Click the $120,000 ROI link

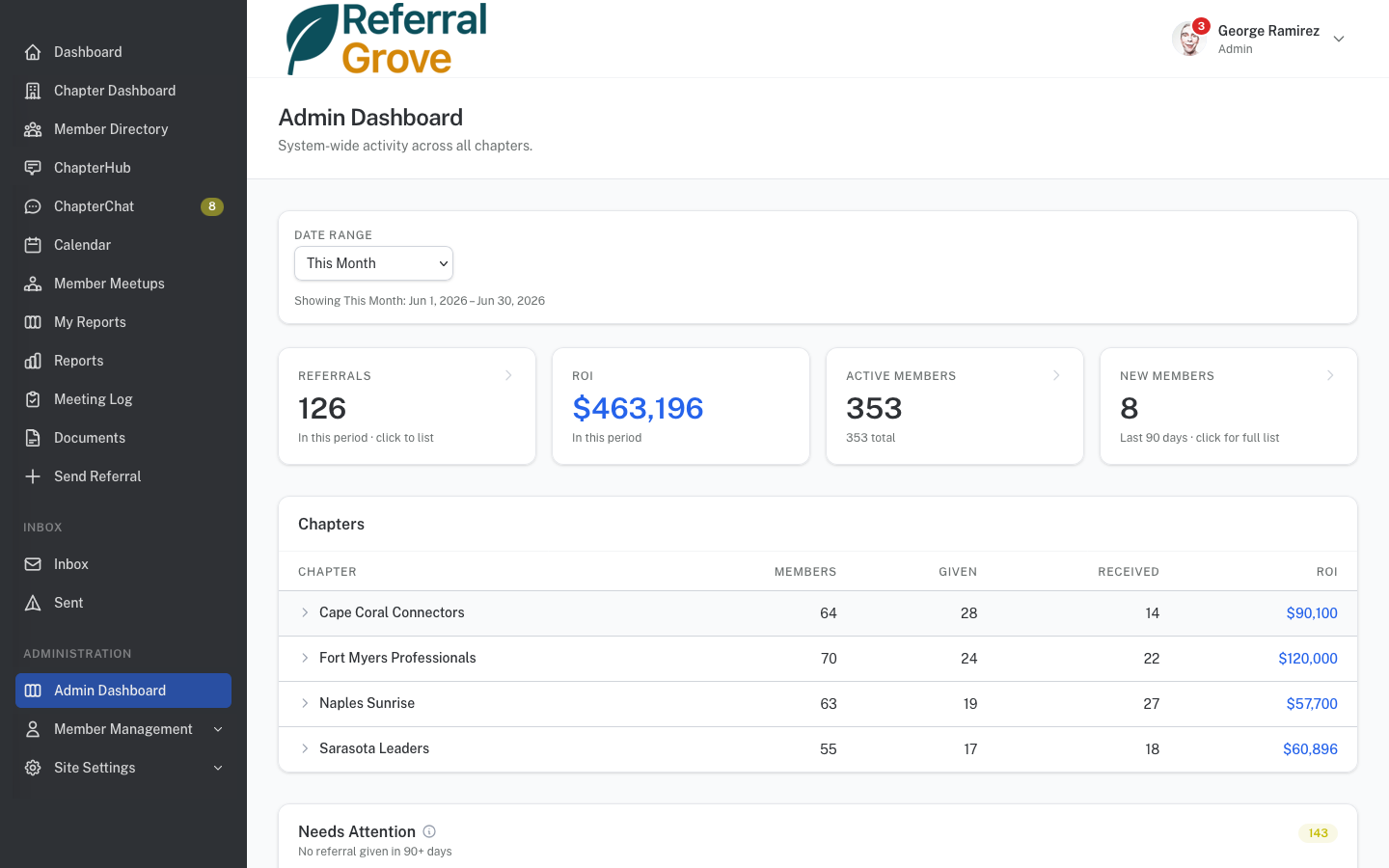(x=1308, y=659)
